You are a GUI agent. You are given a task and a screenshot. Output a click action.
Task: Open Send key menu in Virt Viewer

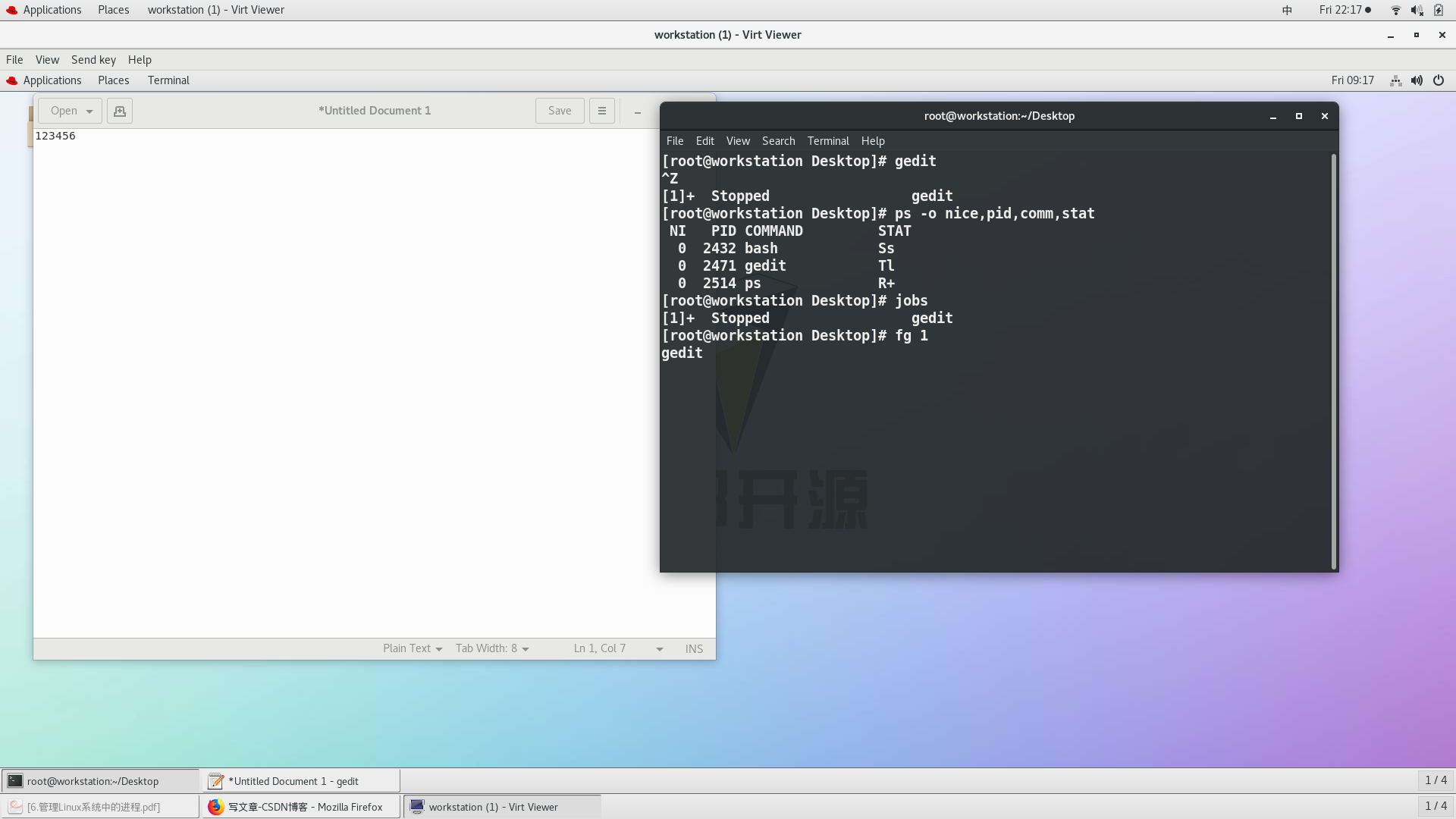pos(93,60)
